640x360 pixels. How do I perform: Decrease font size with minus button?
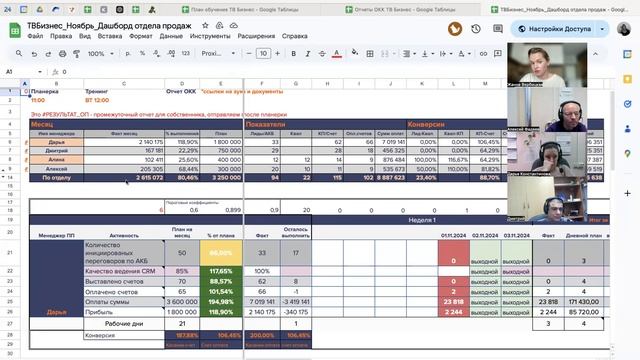pos(249,53)
